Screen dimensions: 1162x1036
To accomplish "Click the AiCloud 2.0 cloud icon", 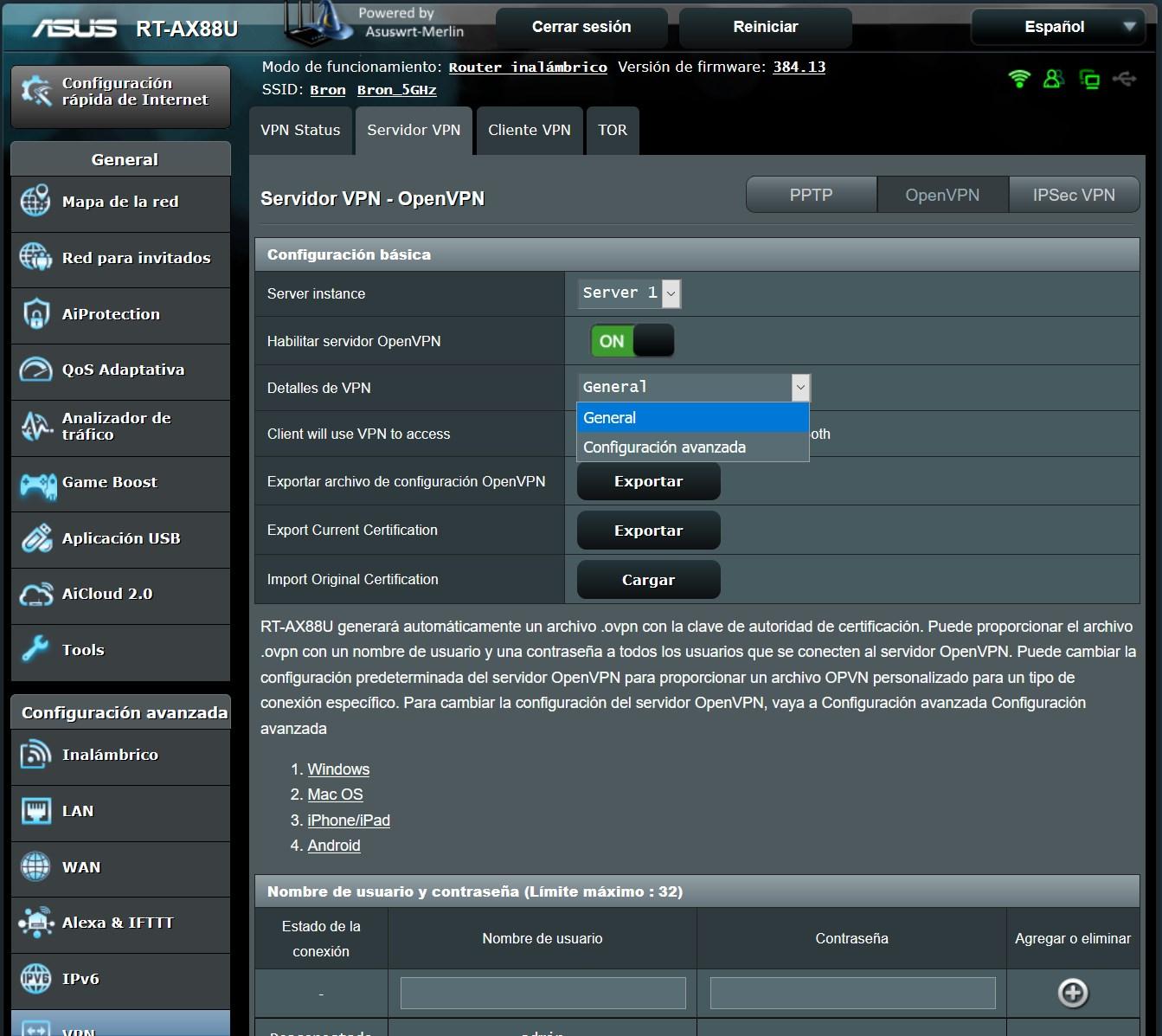I will [35, 594].
